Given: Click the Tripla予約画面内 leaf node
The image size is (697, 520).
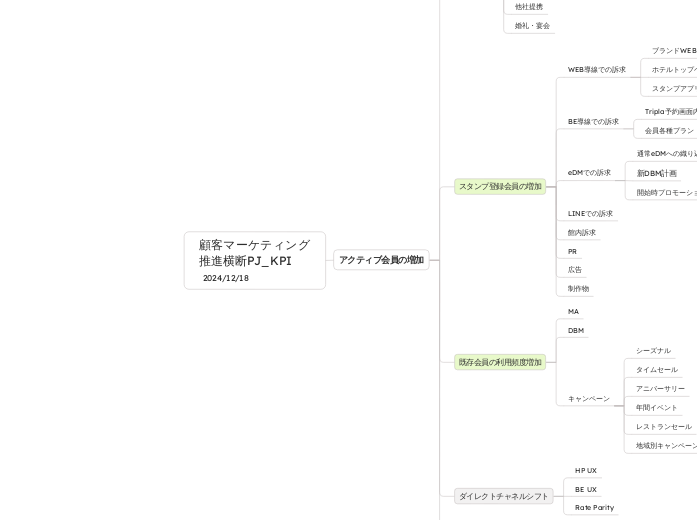Looking at the screenshot, I should pos(671,112).
